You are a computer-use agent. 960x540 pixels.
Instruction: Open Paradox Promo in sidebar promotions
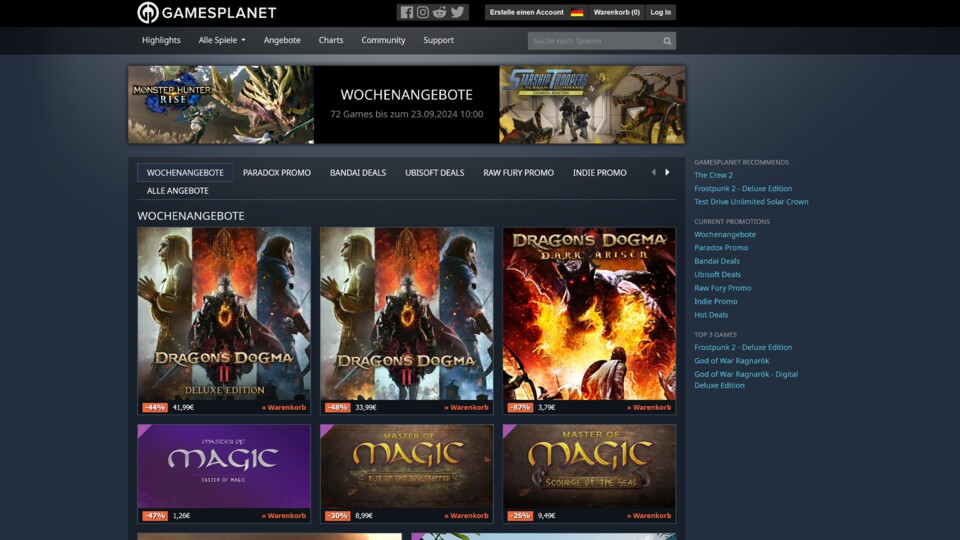click(x=721, y=248)
